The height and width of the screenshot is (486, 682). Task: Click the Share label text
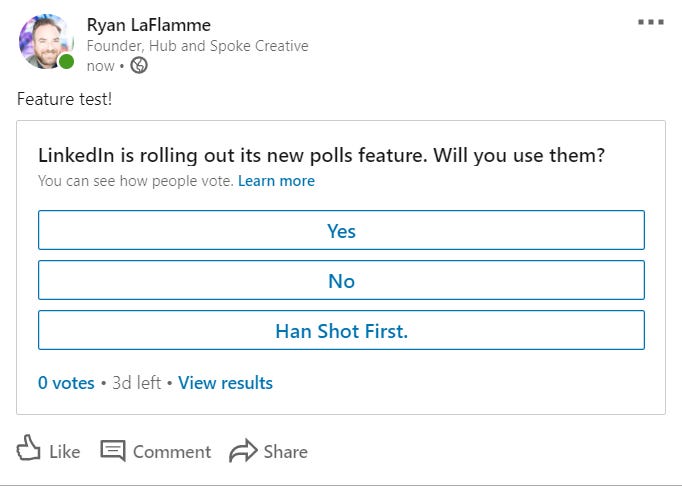pyautogui.click(x=285, y=452)
